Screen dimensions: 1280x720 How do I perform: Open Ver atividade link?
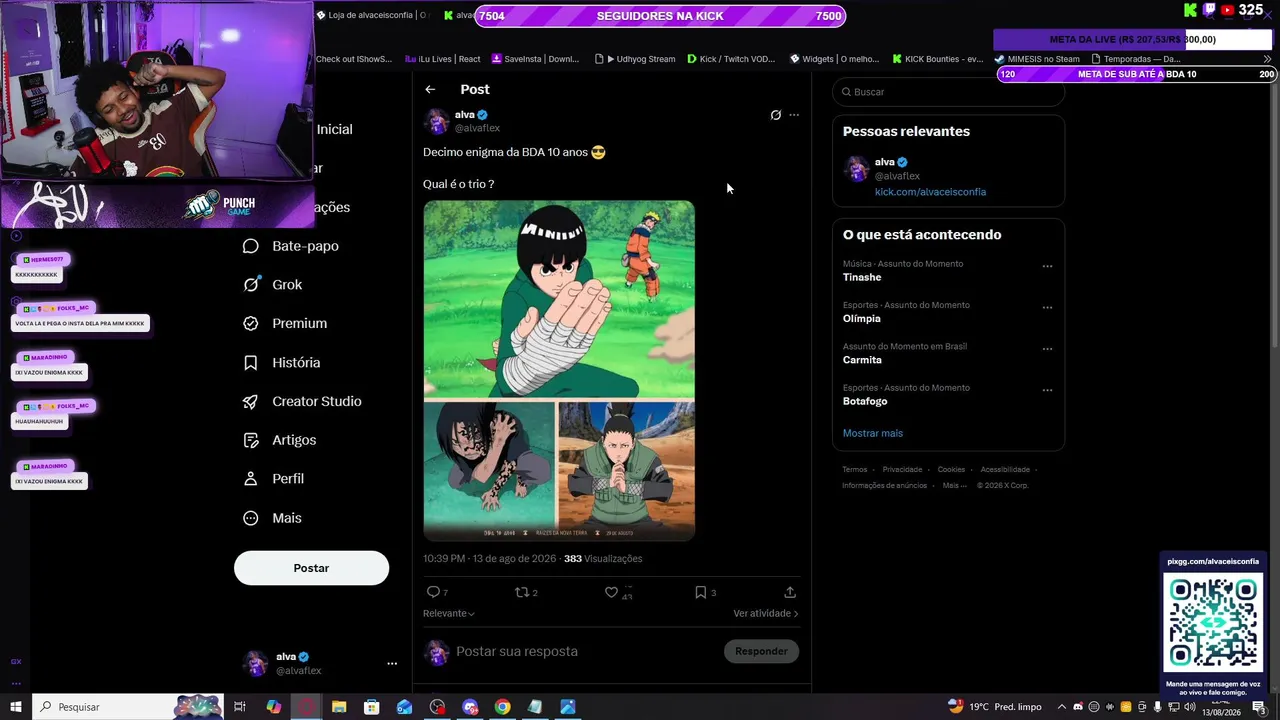(x=766, y=613)
